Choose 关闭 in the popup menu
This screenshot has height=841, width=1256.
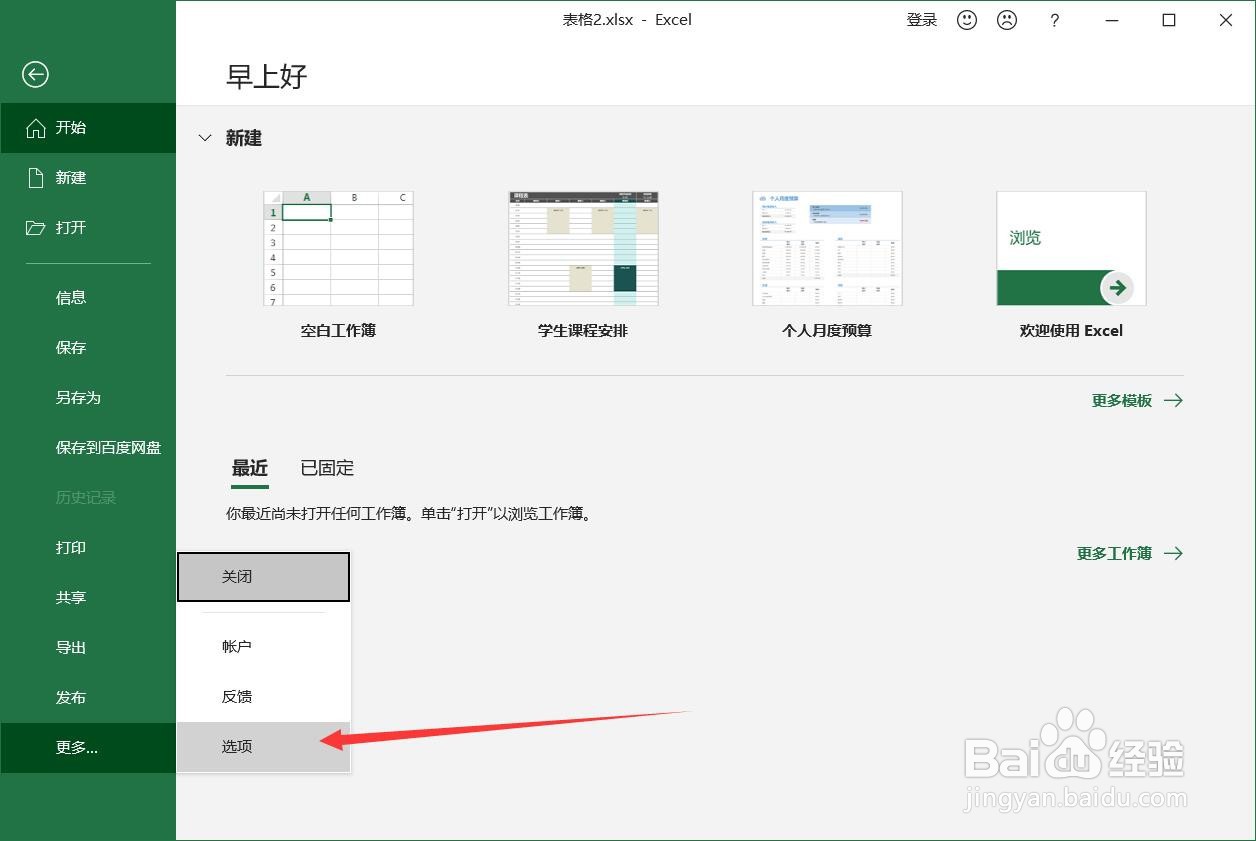point(264,577)
